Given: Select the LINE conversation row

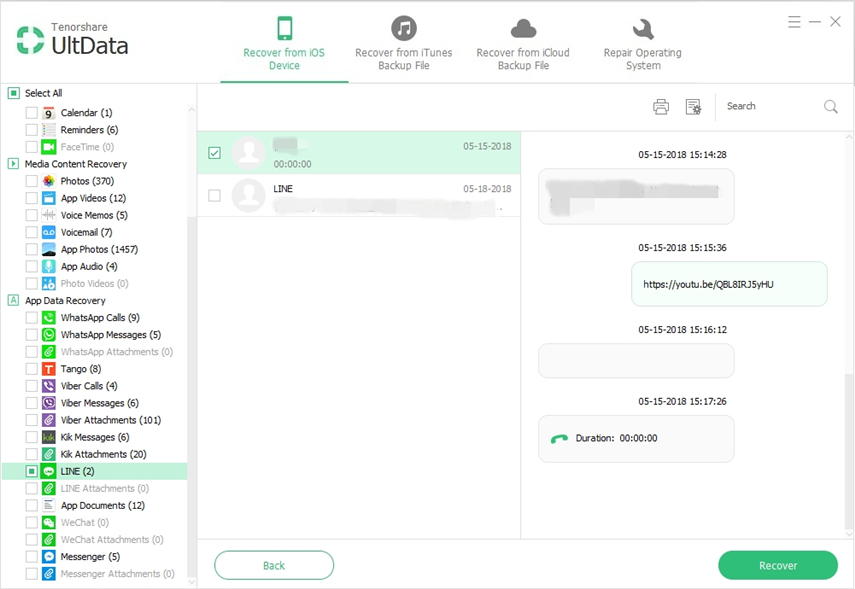Looking at the screenshot, I should (x=359, y=195).
